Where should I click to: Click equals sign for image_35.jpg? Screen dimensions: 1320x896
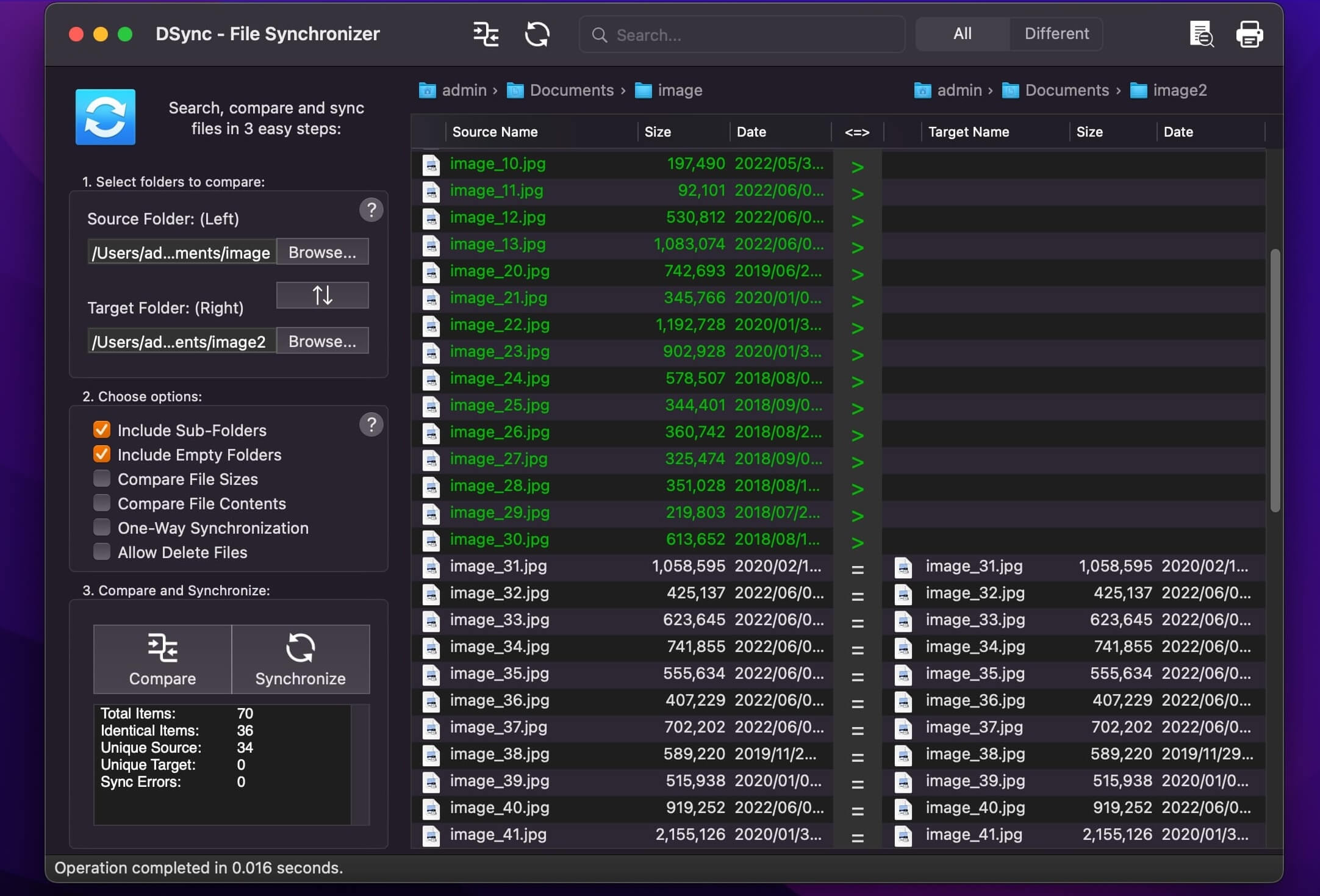tap(857, 676)
